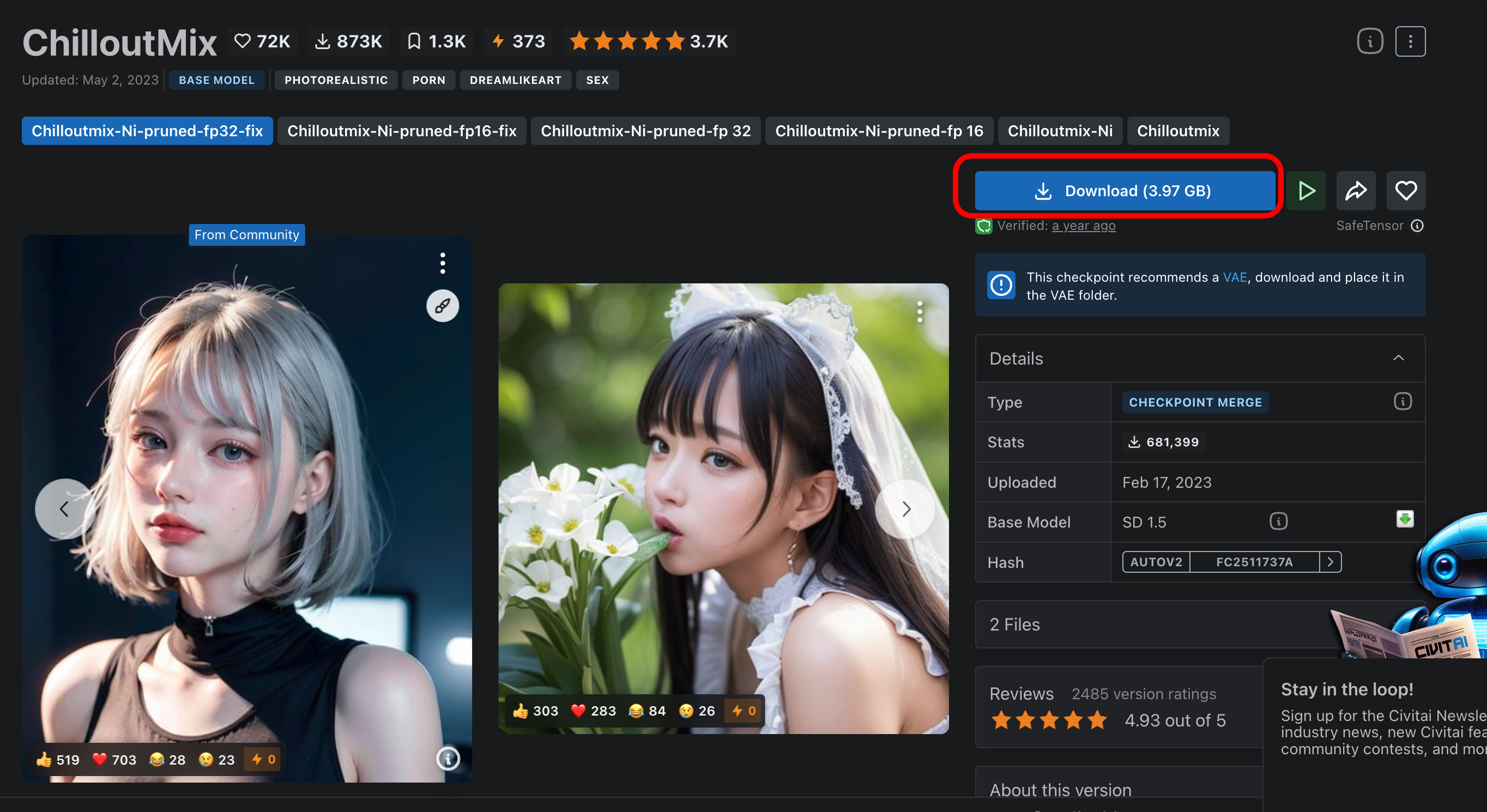Open three-dot menu on the second image
Viewport: 1487px width, 812px height.
coord(920,312)
